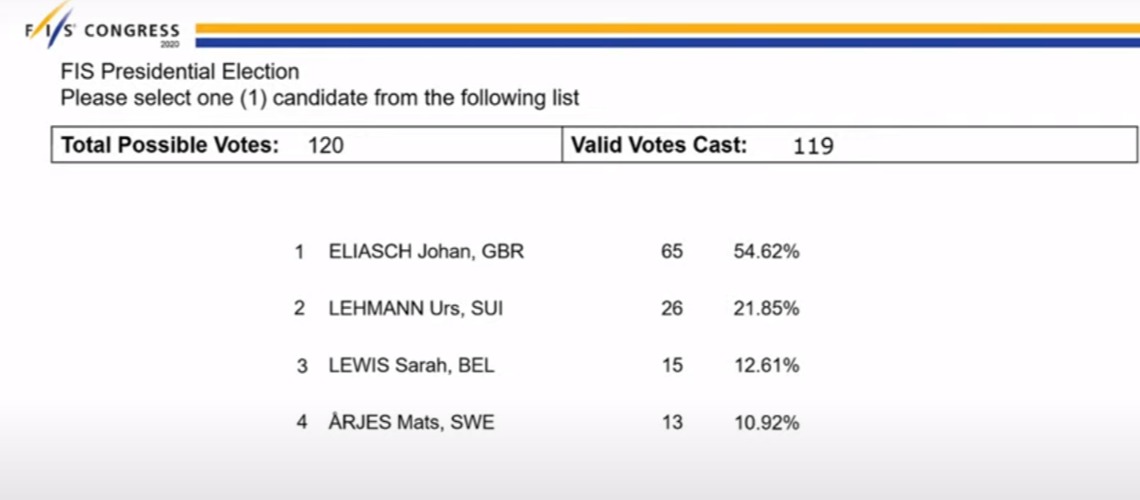Image resolution: width=1140 pixels, height=500 pixels.
Task: Click the 119 valid votes value
Action: (x=814, y=147)
